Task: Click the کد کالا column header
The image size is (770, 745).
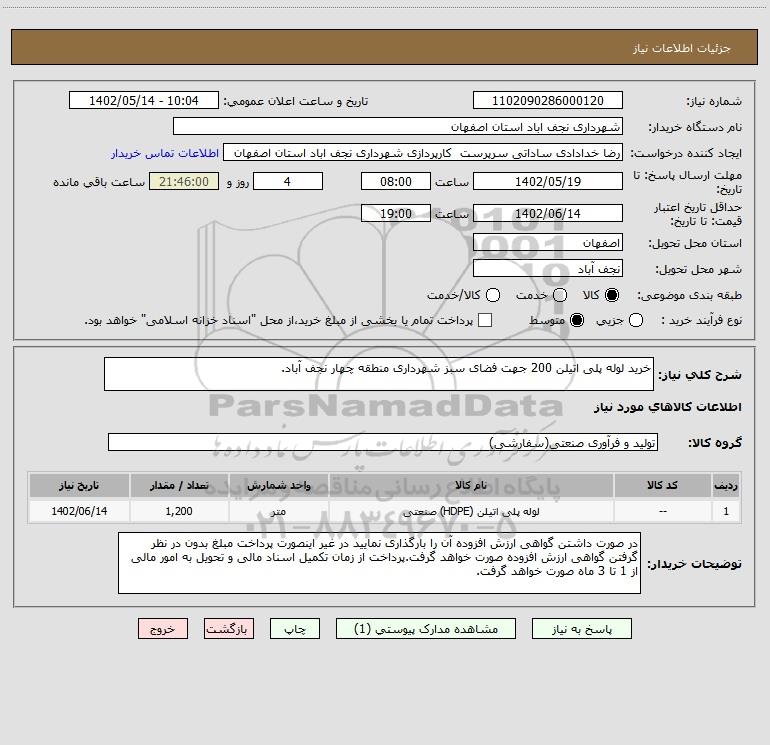Action: [x=662, y=486]
